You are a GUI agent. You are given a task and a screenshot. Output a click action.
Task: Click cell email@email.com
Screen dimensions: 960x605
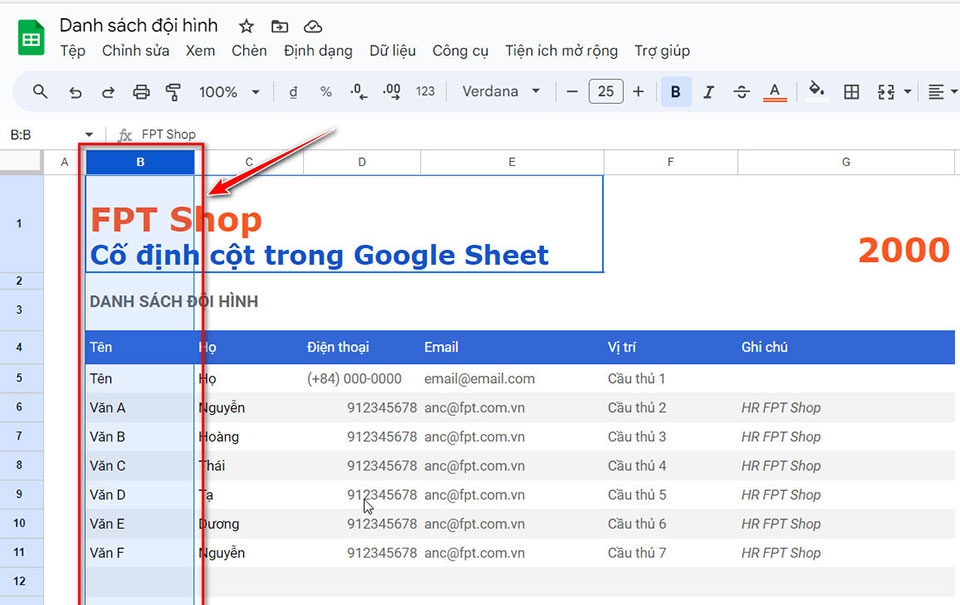(x=512, y=378)
